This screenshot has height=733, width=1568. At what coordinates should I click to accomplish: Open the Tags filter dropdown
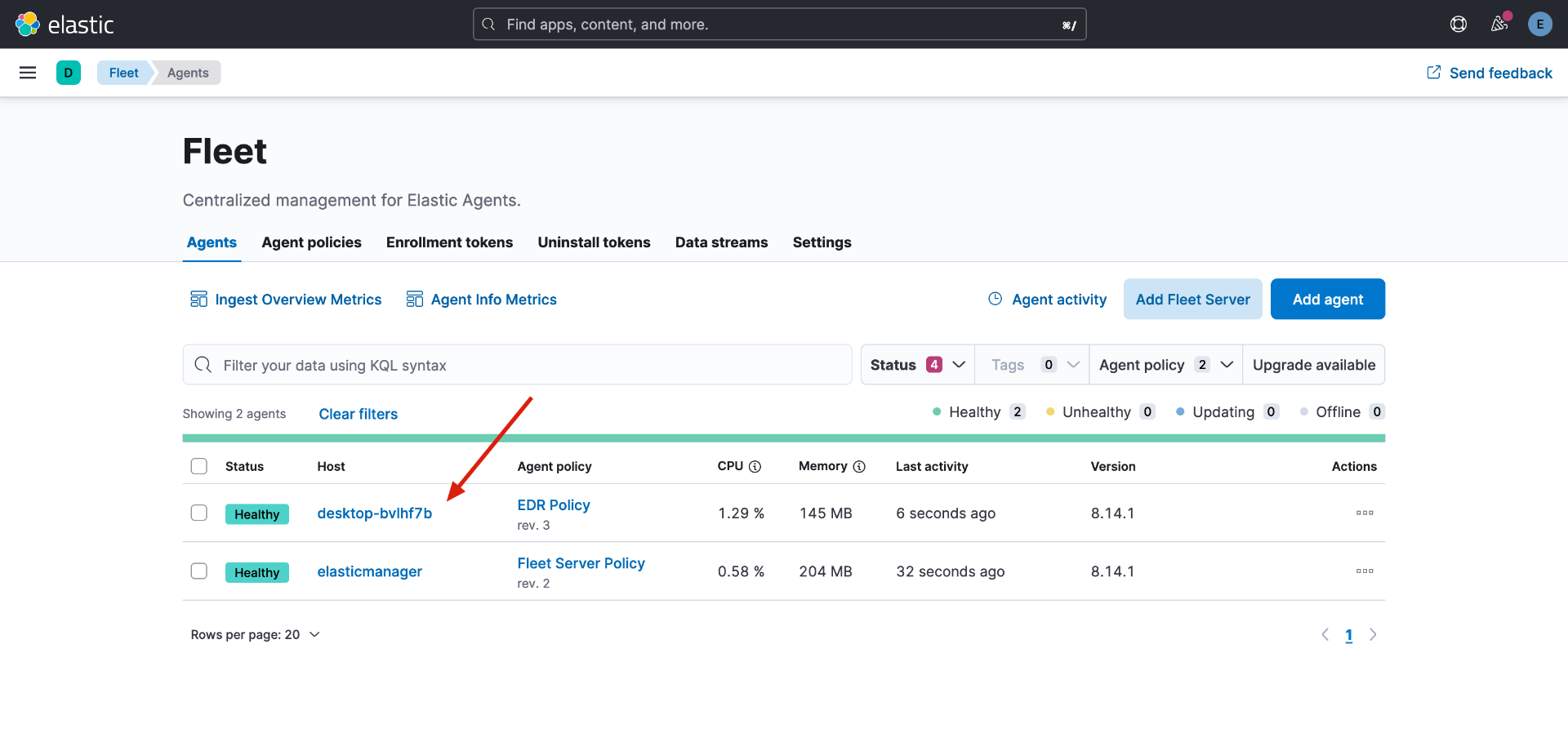coord(1032,365)
